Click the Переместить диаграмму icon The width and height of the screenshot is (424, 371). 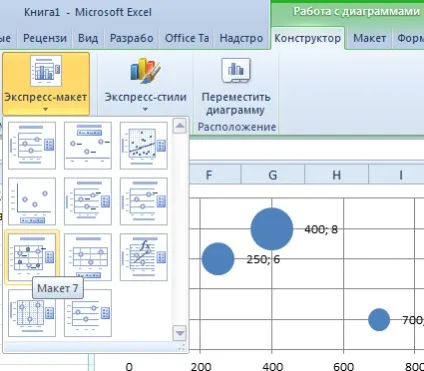click(236, 70)
